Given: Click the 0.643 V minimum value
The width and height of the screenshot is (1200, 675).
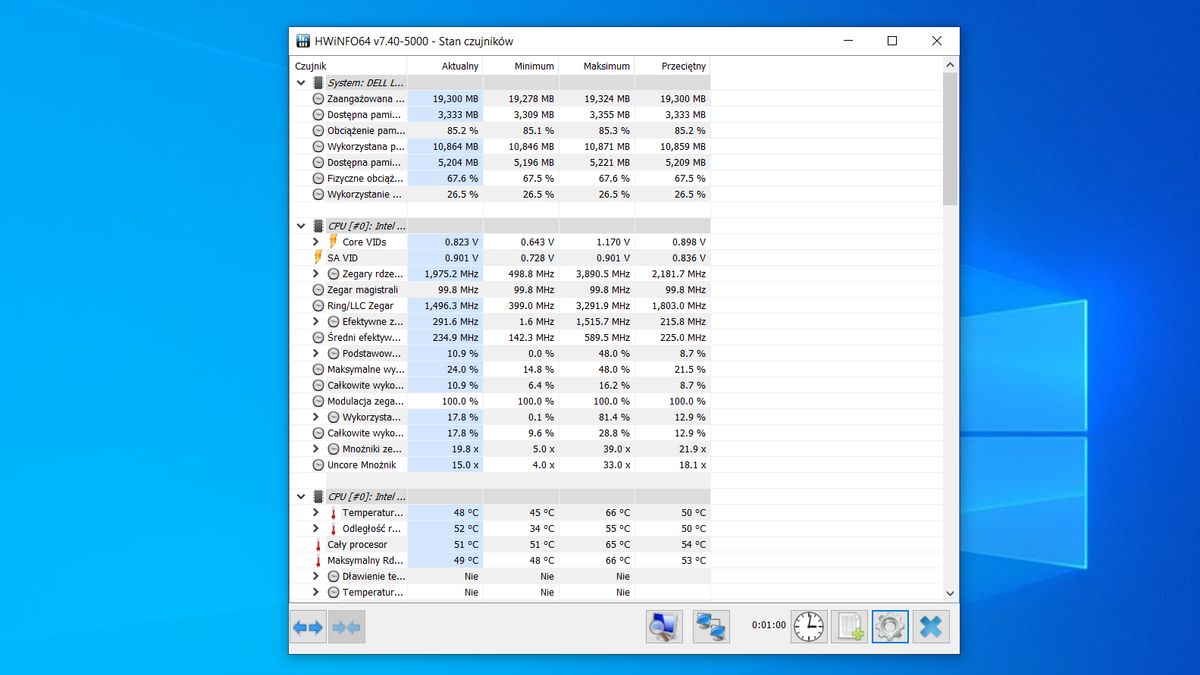Looking at the screenshot, I should tap(537, 242).
